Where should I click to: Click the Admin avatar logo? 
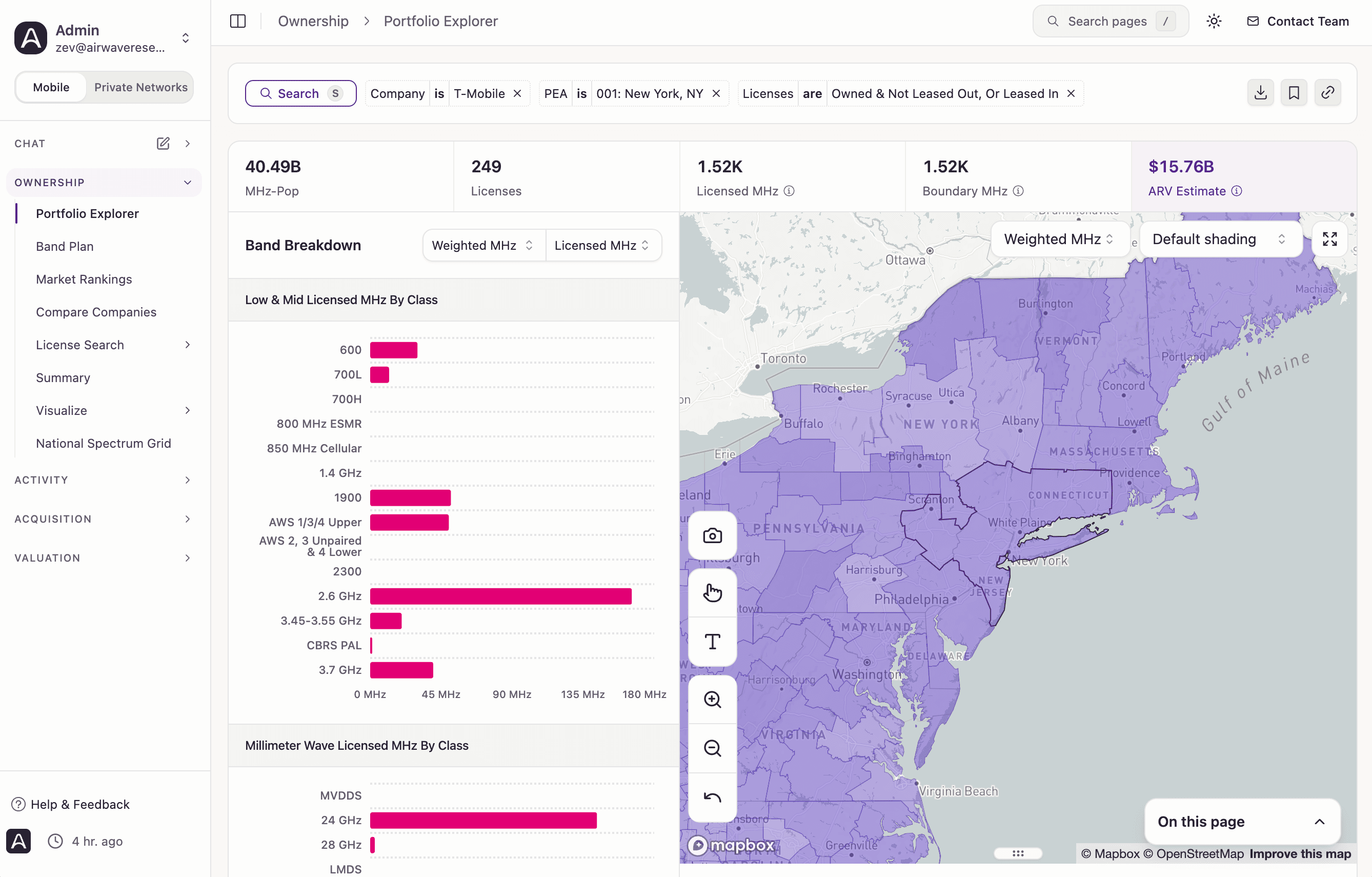[31, 38]
